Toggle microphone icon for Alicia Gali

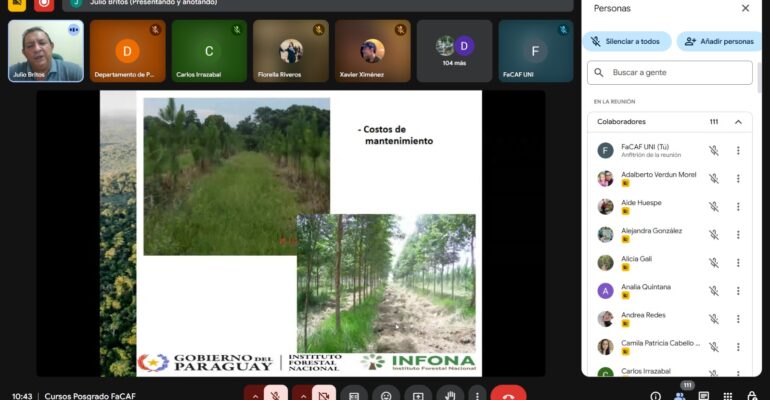tap(714, 263)
